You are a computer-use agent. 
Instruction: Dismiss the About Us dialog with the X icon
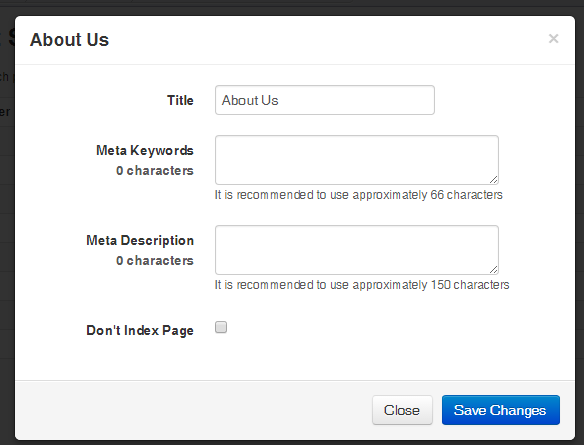tap(553, 38)
